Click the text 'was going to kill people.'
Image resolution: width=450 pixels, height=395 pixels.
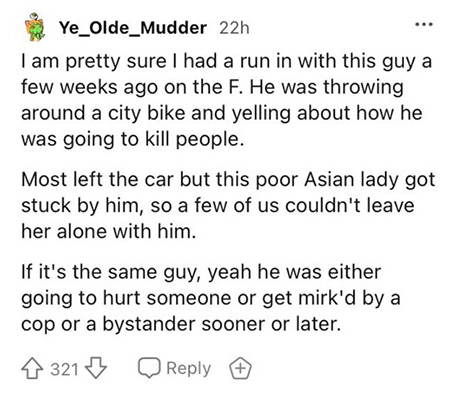[130, 139]
